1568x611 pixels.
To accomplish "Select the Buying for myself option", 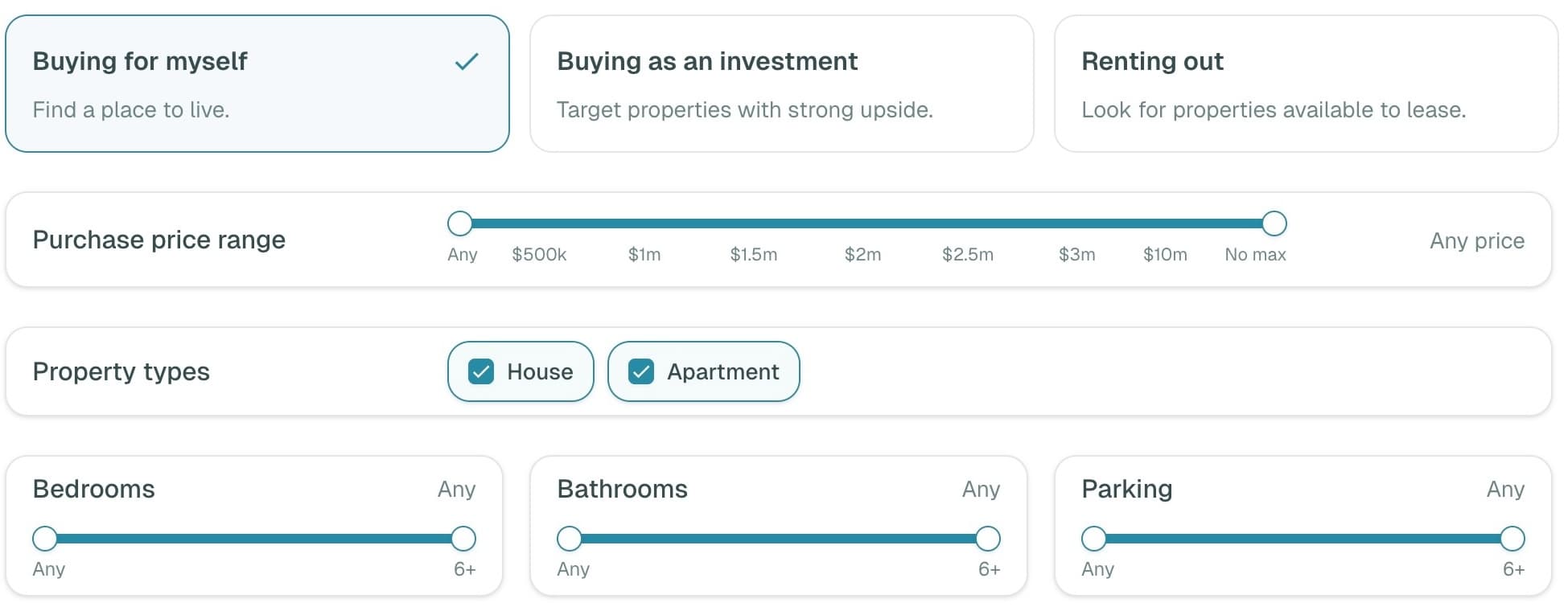I will [257, 84].
